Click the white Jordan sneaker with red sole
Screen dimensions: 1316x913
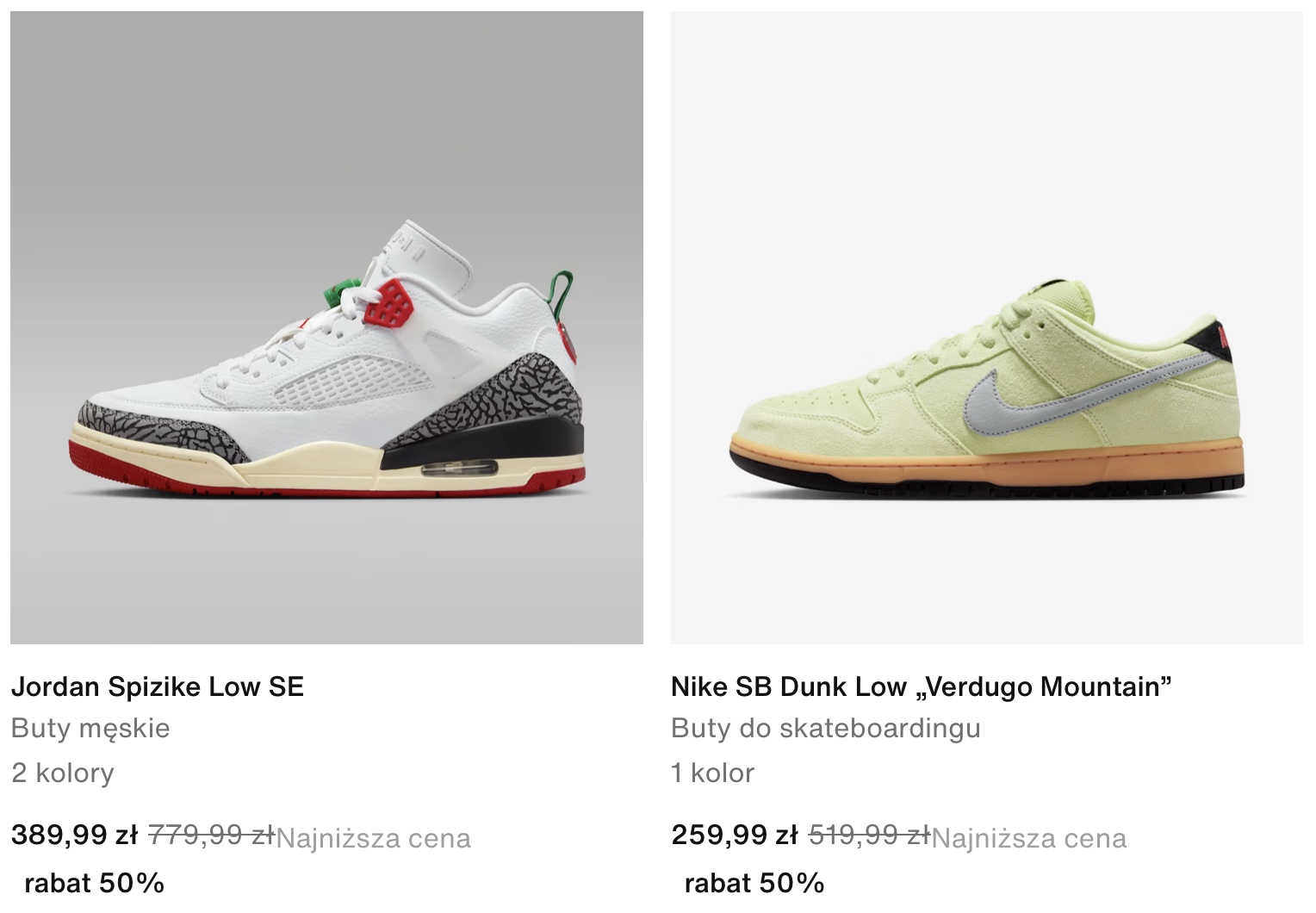(327, 362)
